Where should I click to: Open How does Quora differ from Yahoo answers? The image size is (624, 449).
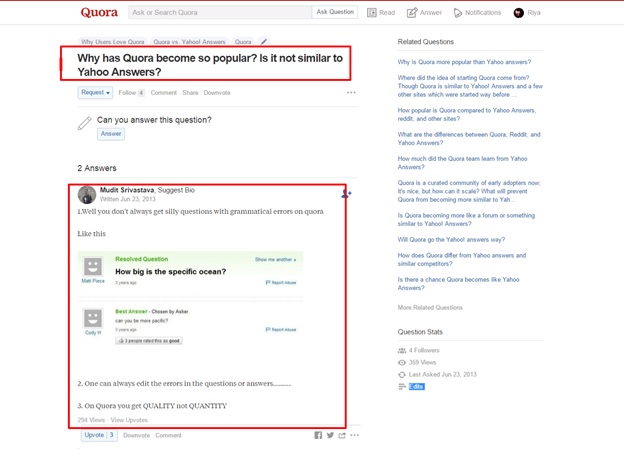pos(462,260)
